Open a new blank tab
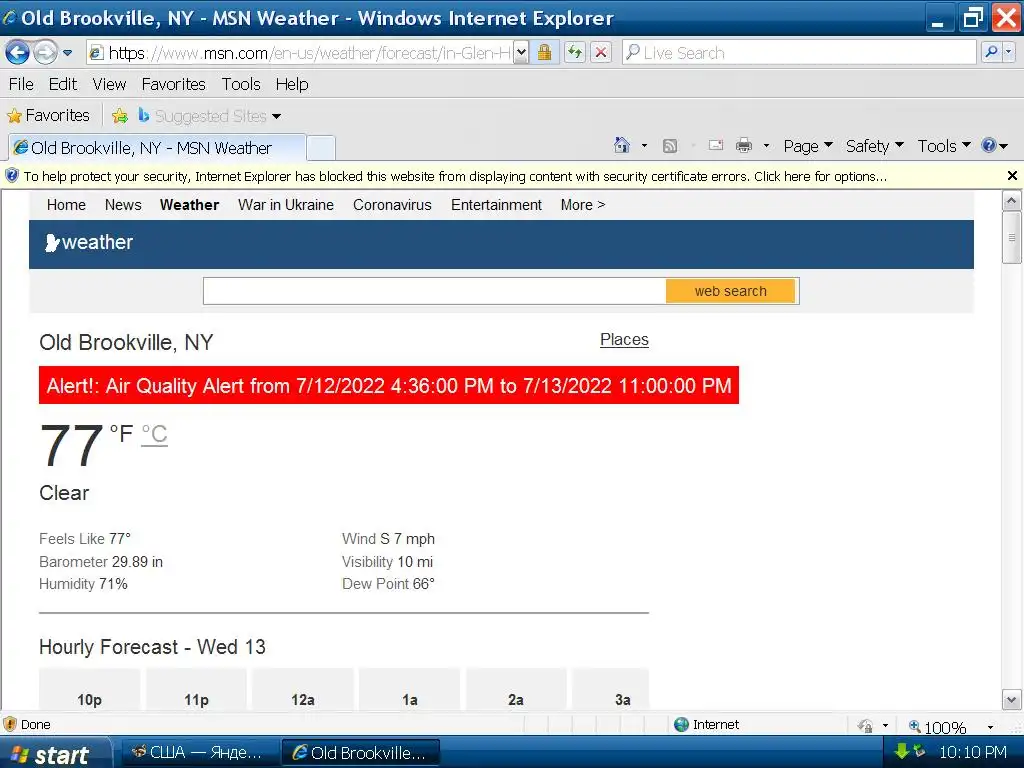Image resolution: width=1024 pixels, height=768 pixels. (321, 148)
